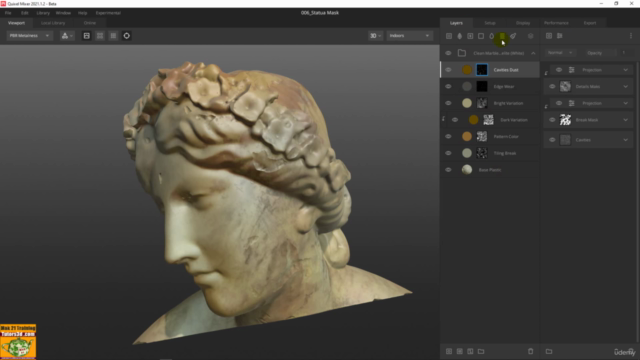The height and width of the screenshot is (360, 640).
Task: Click the Bright Variation beige color swatch
Action: 467,103
